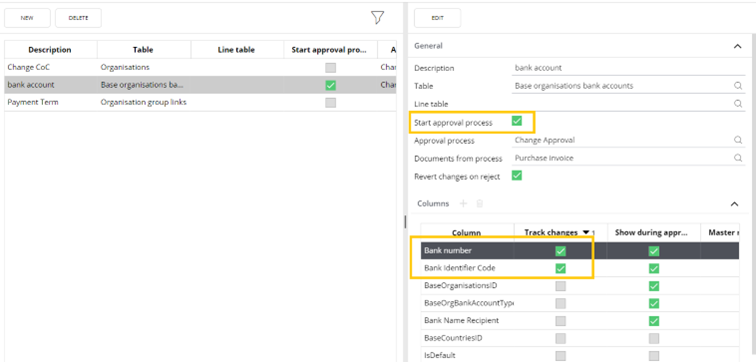Click the Description input field

coord(628,68)
